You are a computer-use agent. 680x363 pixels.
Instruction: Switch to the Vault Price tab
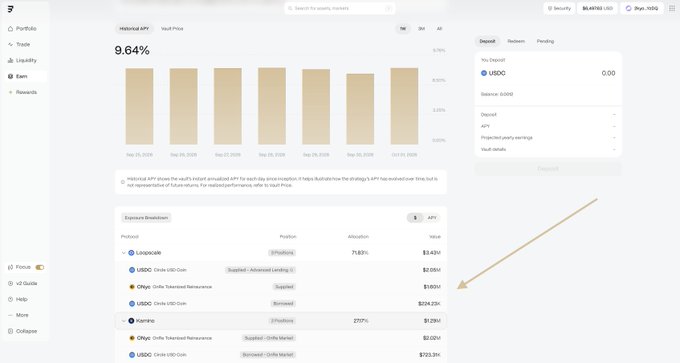click(172, 29)
